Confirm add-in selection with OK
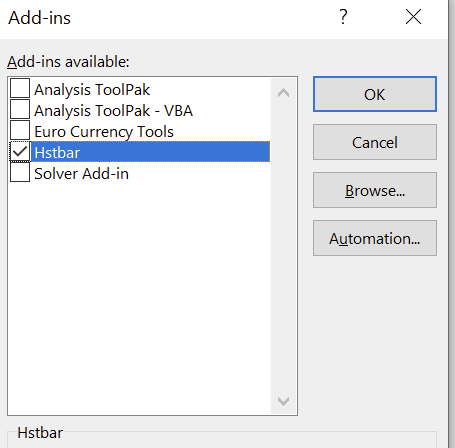 [x=375, y=94]
